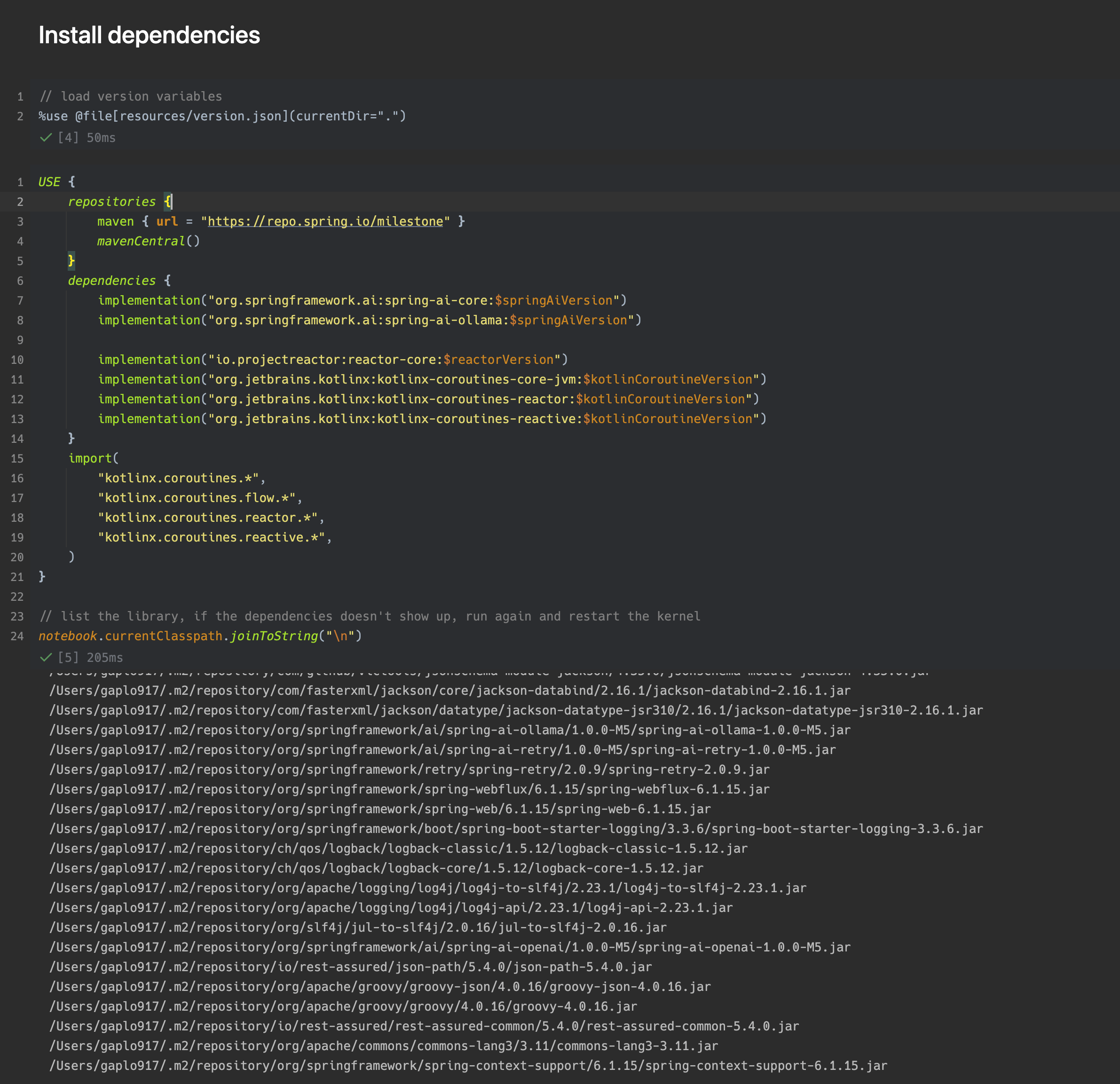Image resolution: width=1120 pixels, height=1084 pixels.
Task: Click the dependencies keyword
Action: coord(111,281)
